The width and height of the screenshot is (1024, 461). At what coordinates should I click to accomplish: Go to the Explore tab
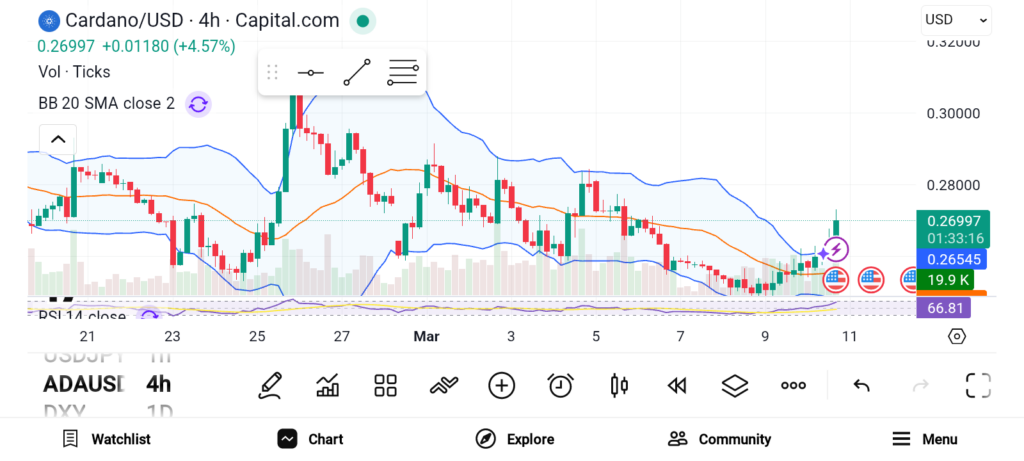point(515,439)
